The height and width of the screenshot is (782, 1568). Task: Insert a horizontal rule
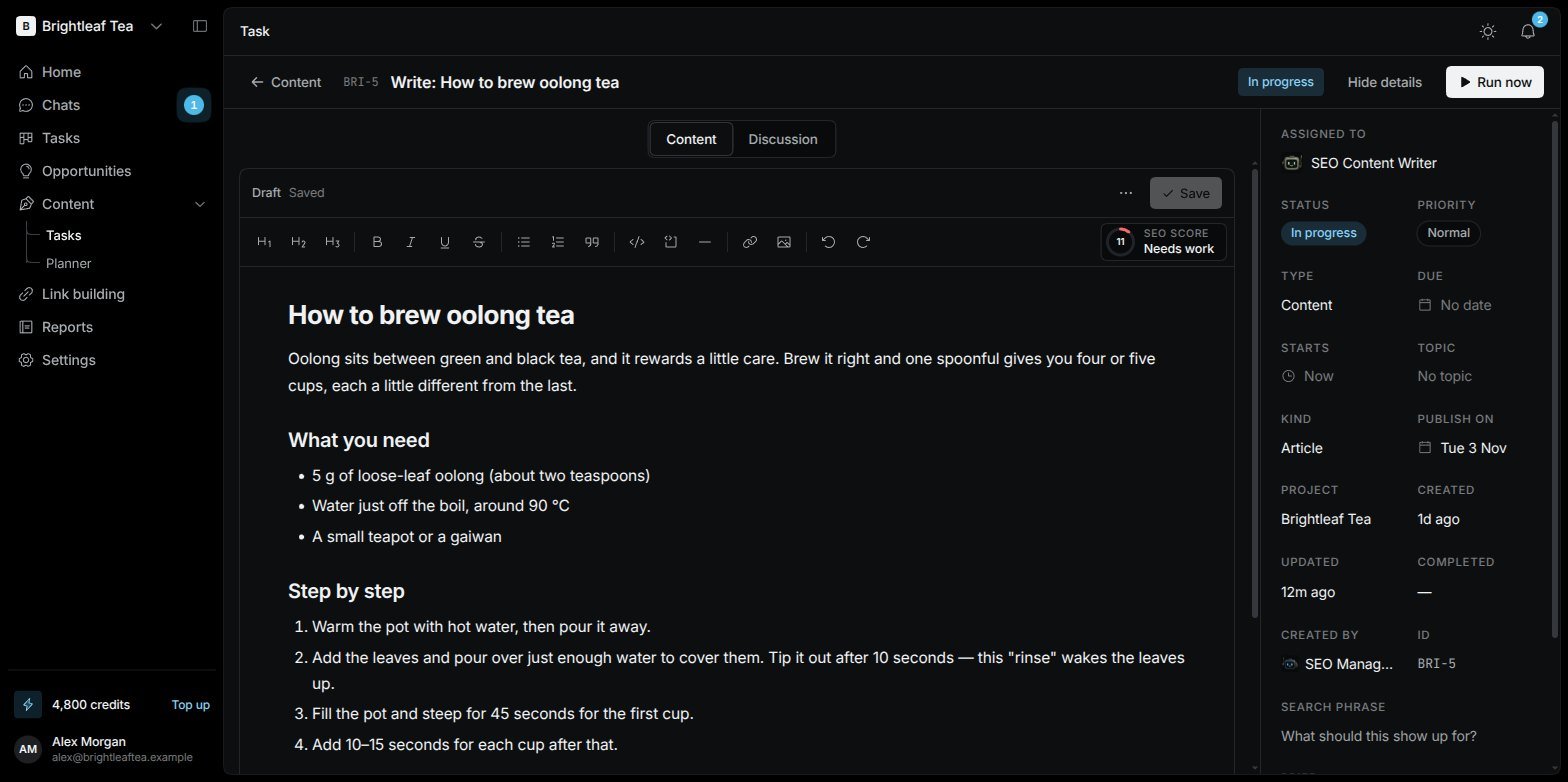click(x=705, y=242)
